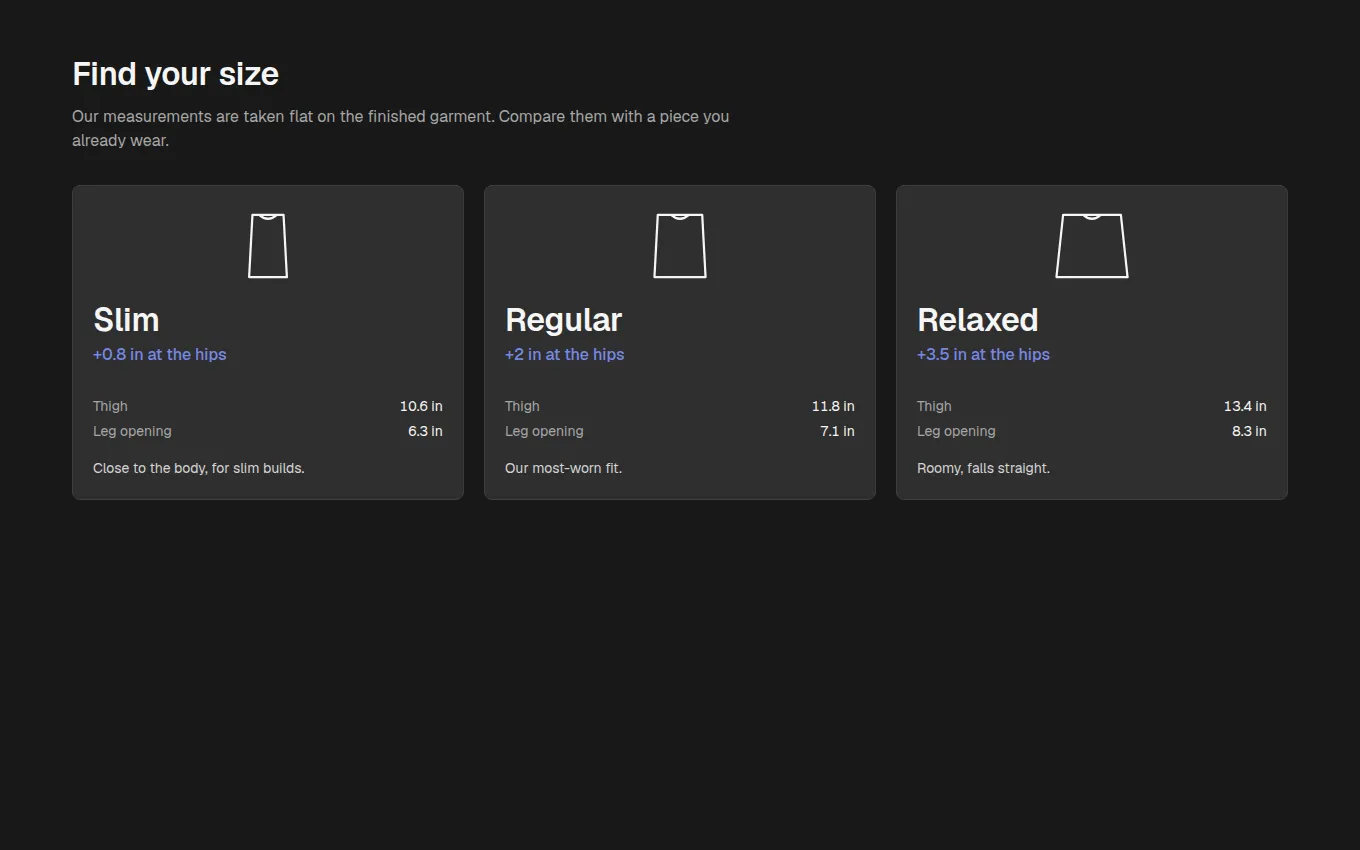Click the Relaxed fit garment silhouette icon

1092,246
